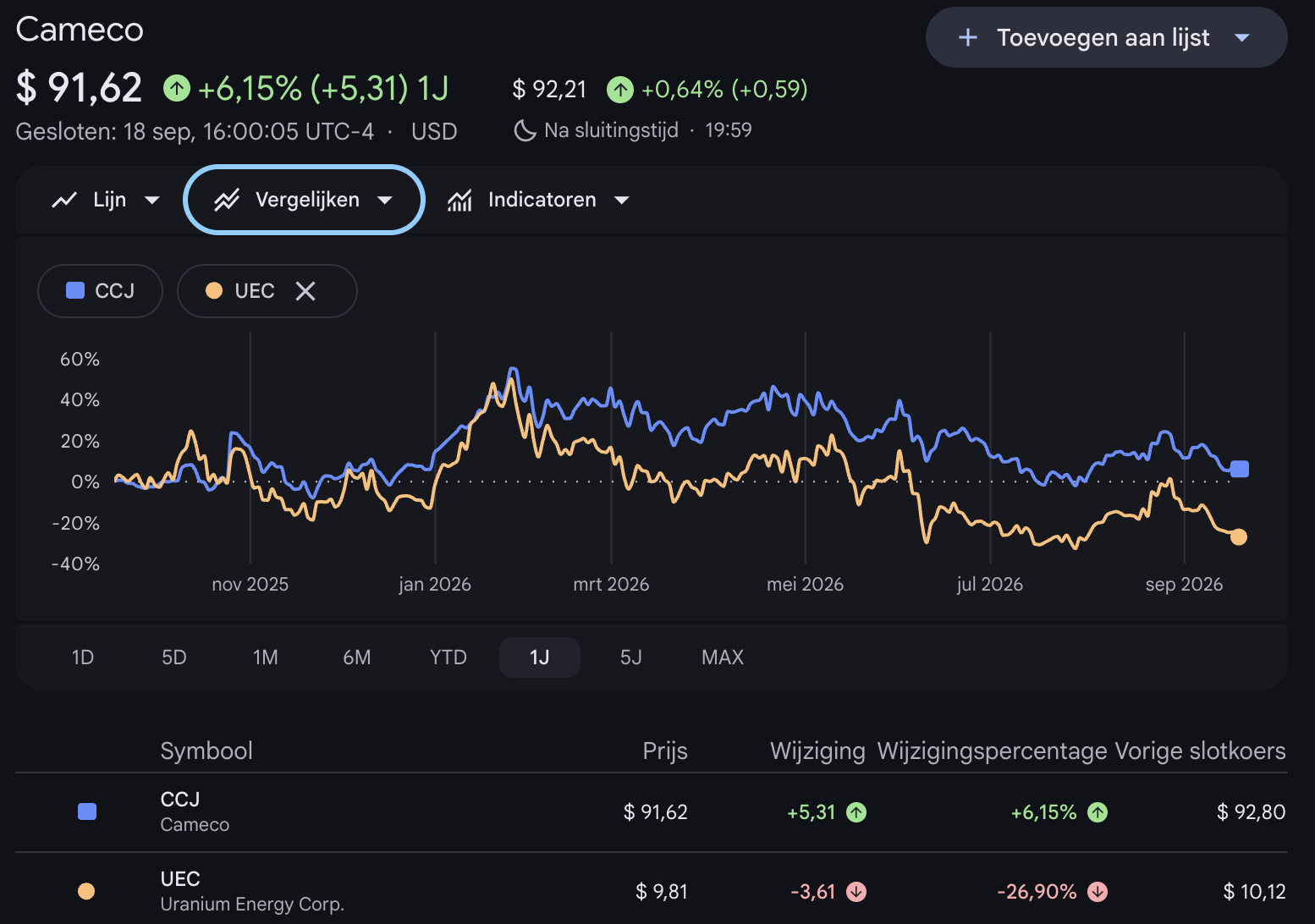The height and width of the screenshot is (924, 1315).
Task: Click the USD currency label
Action: (x=434, y=132)
